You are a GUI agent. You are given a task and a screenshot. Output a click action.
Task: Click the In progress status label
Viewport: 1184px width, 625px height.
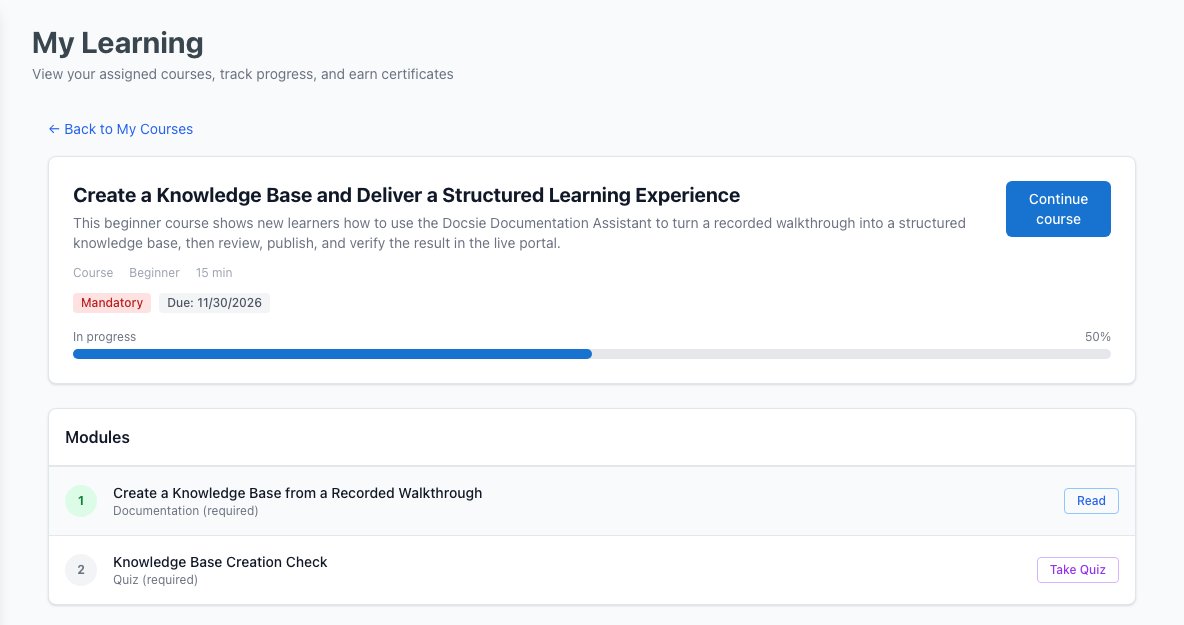[x=104, y=337]
